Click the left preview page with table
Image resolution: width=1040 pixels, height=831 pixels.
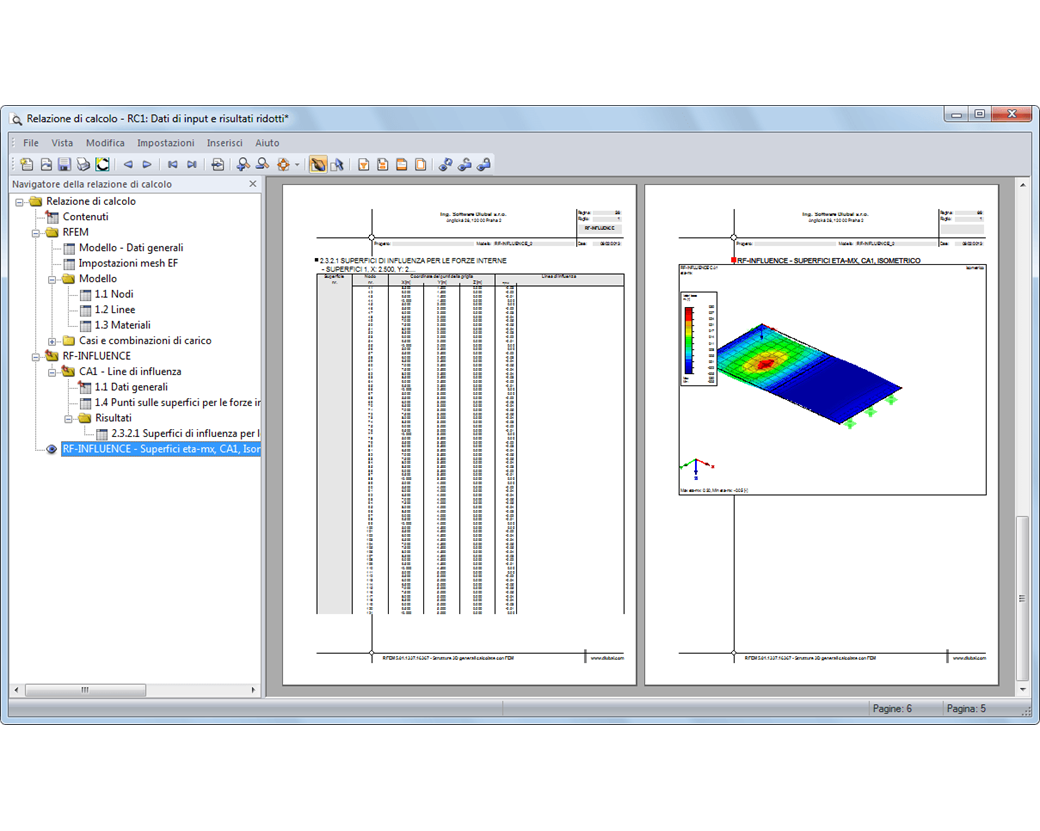459,434
